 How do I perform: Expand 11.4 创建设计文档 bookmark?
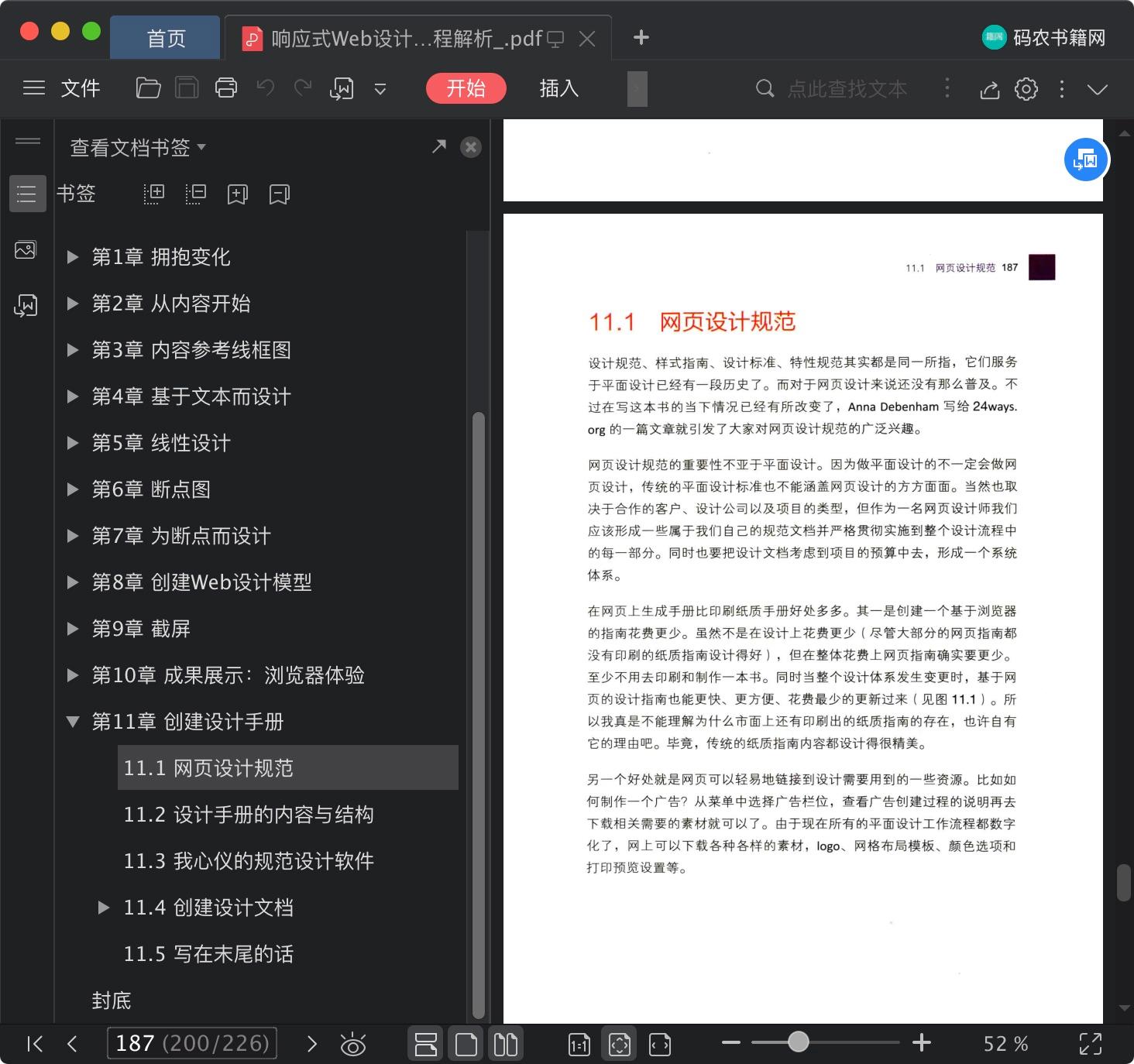coord(104,908)
